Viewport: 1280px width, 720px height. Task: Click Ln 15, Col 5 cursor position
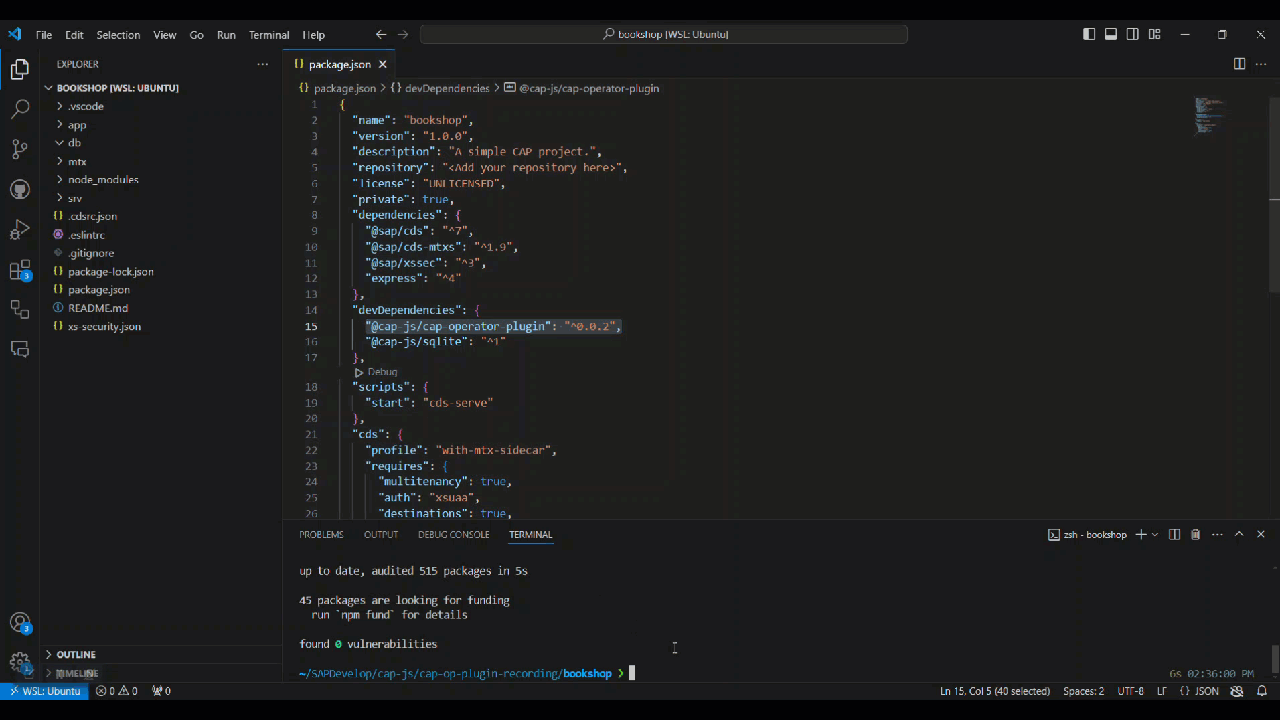click(x=995, y=691)
